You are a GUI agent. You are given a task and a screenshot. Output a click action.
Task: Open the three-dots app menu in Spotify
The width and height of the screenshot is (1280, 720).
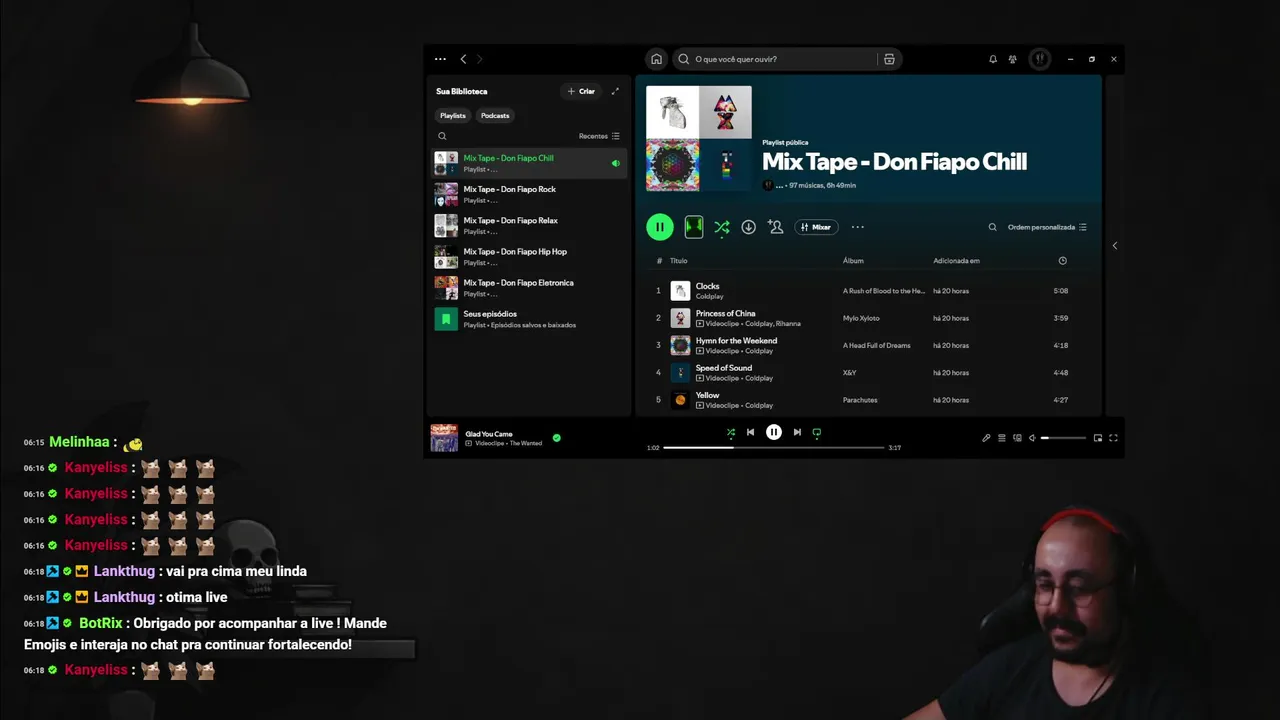pyautogui.click(x=440, y=59)
